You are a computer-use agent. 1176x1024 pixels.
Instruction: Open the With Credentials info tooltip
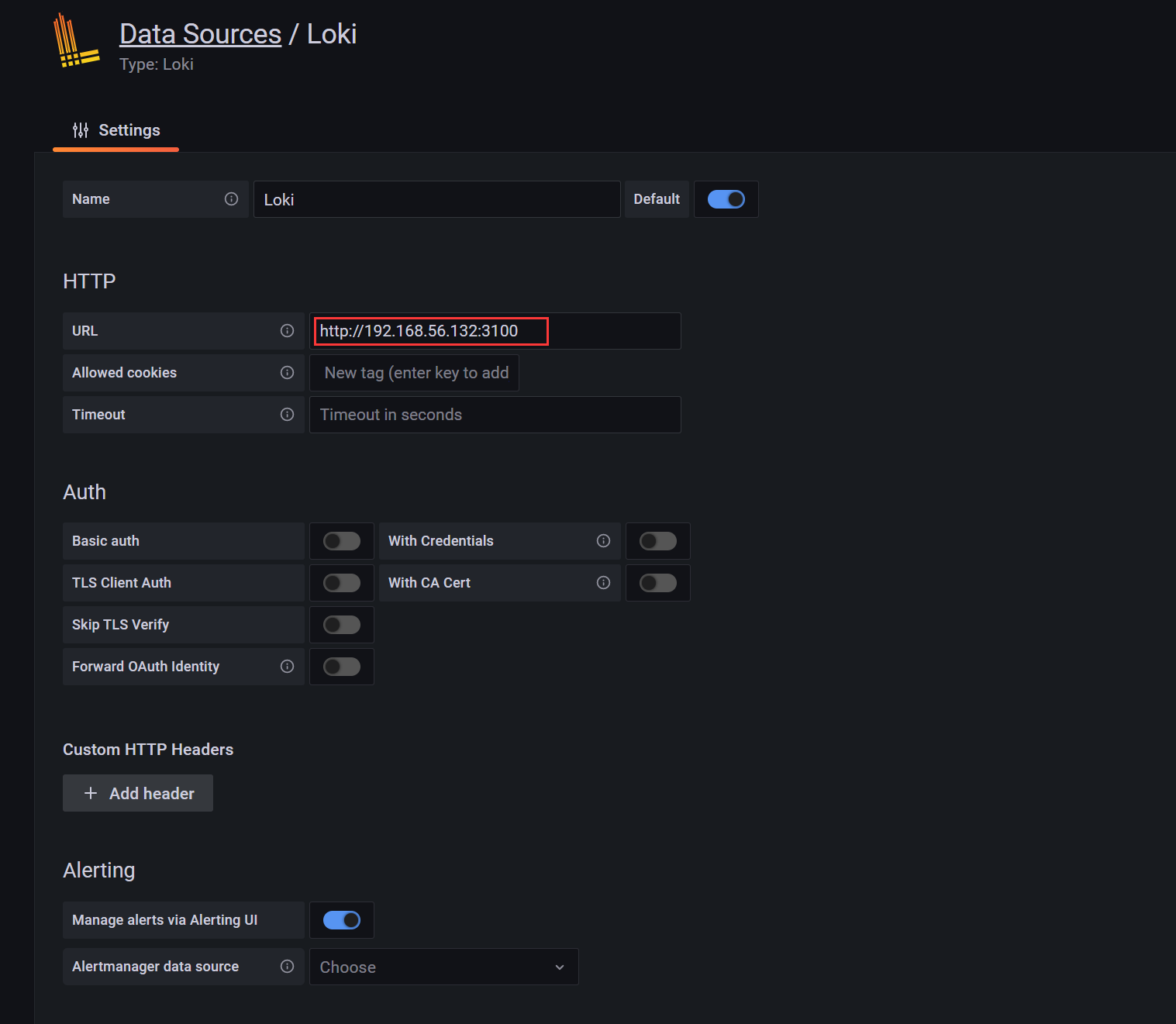click(x=603, y=540)
